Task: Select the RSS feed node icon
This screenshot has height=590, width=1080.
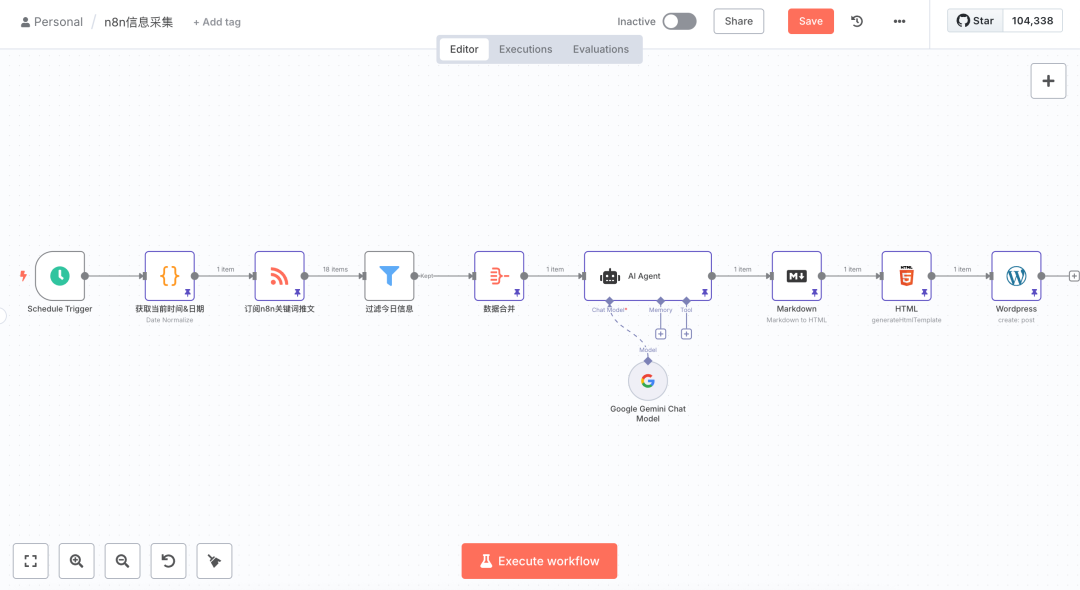Action: (x=279, y=276)
